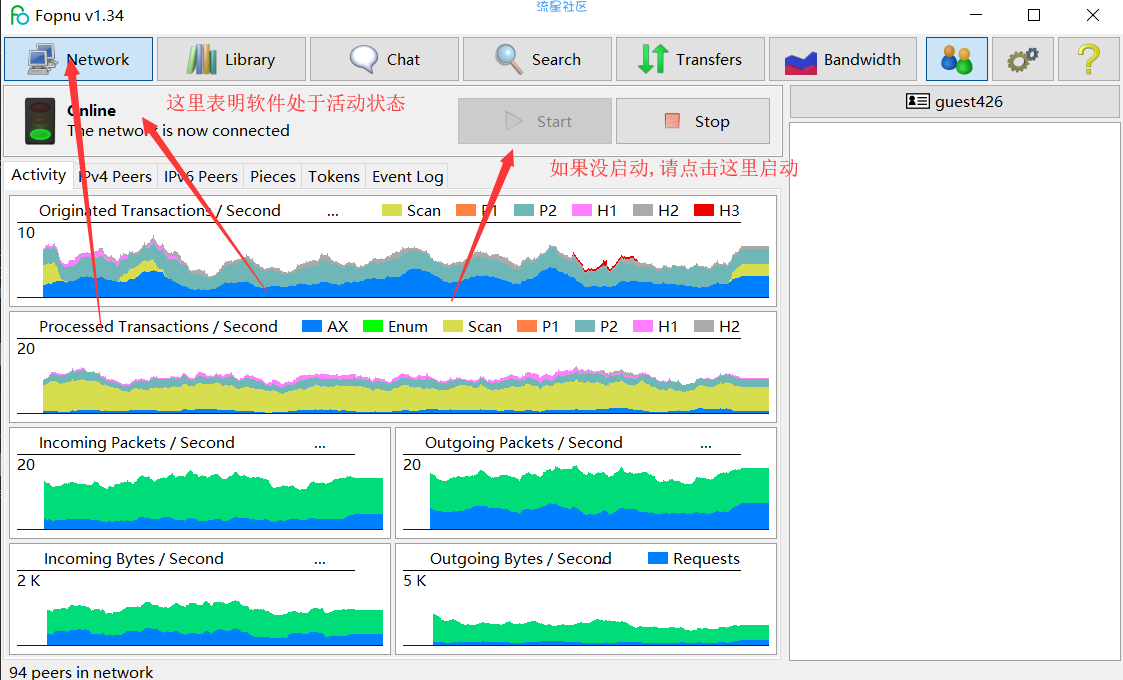Image resolution: width=1123 pixels, height=680 pixels.
Task: Switch to the IPv6 Peers tab
Action: [x=201, y=176]
